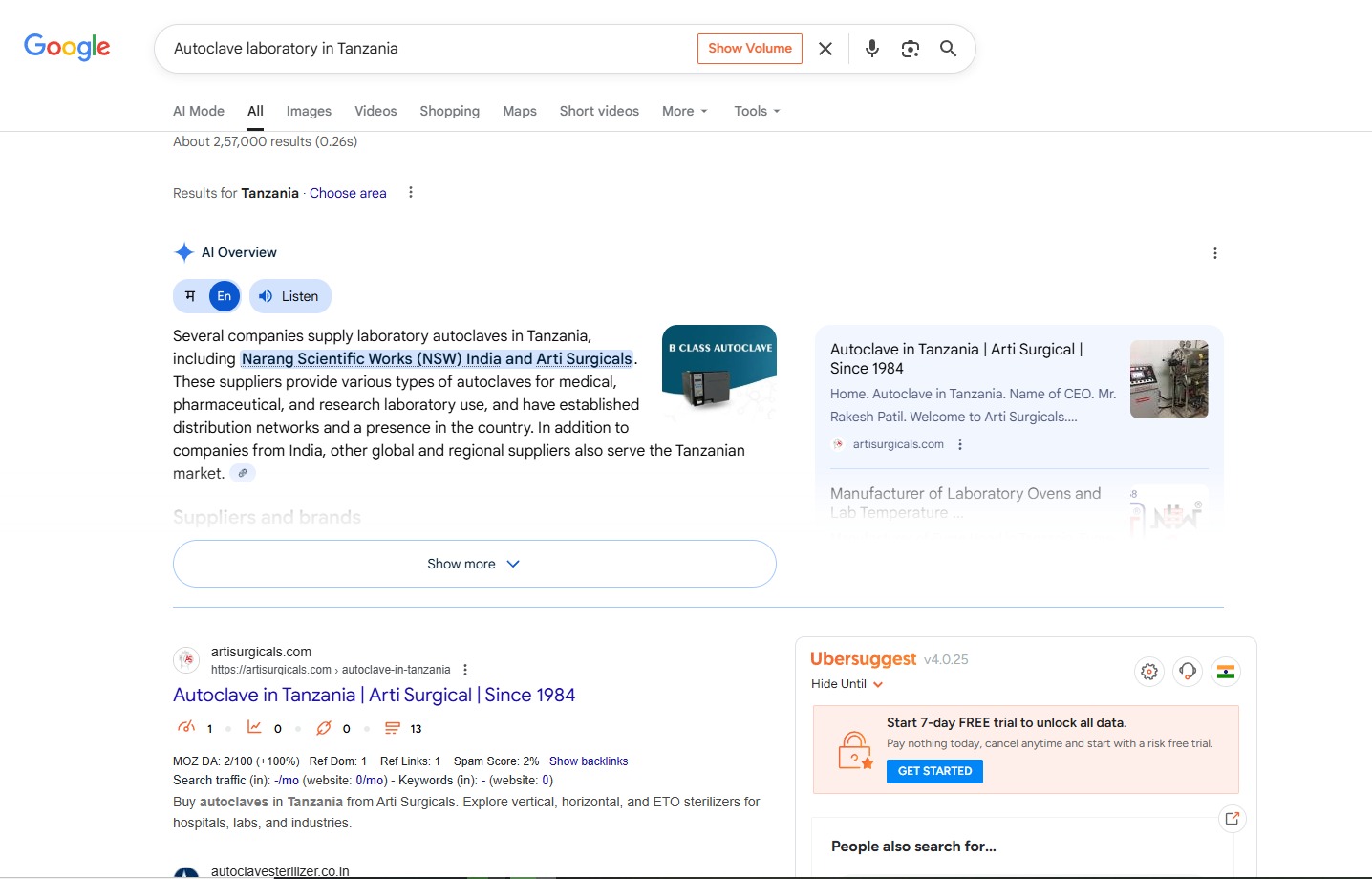
Task: Switch to AI Mode tab
Action: tap(199, 111)
